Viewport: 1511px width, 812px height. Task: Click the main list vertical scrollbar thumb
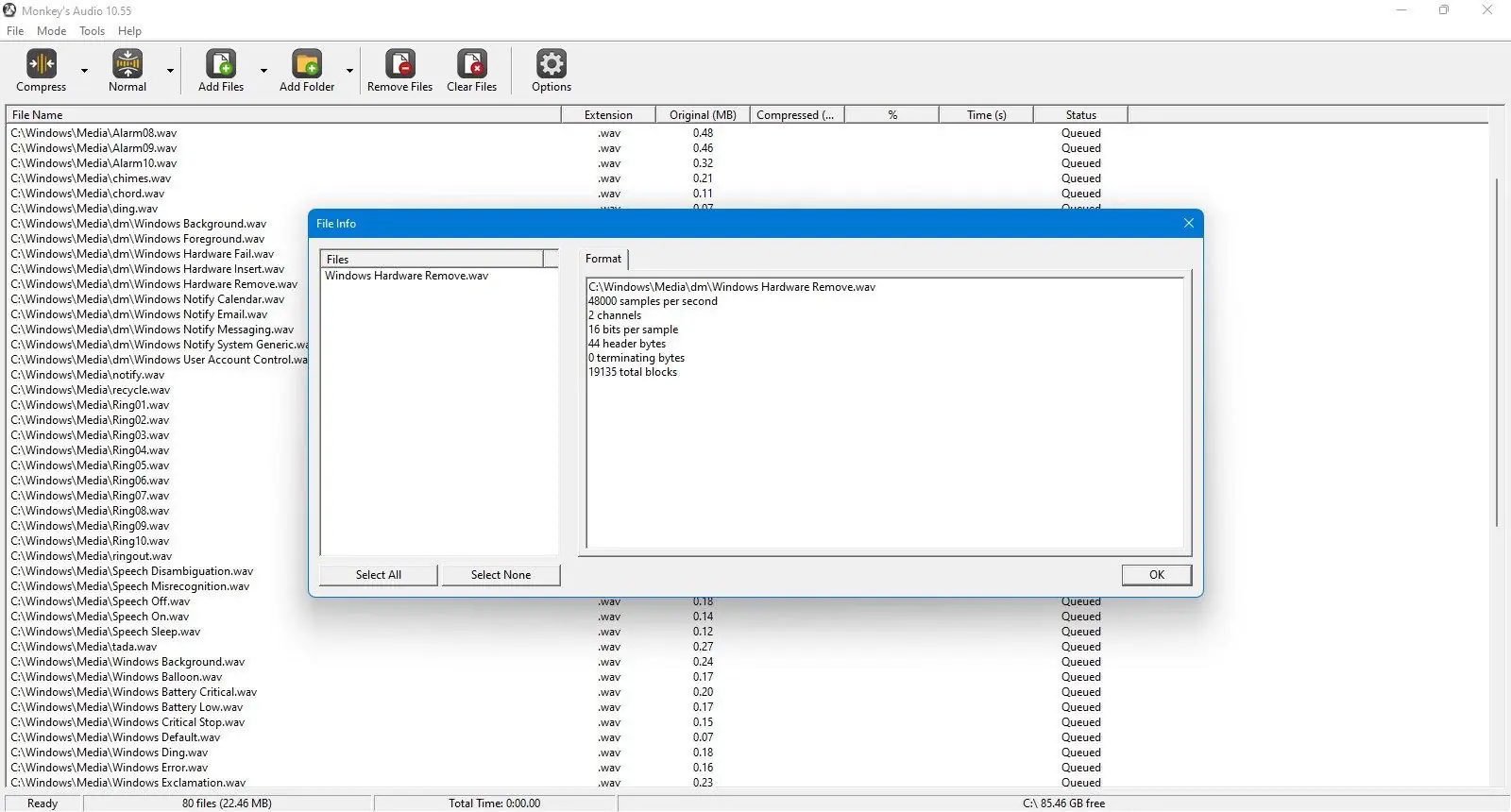1497,352
